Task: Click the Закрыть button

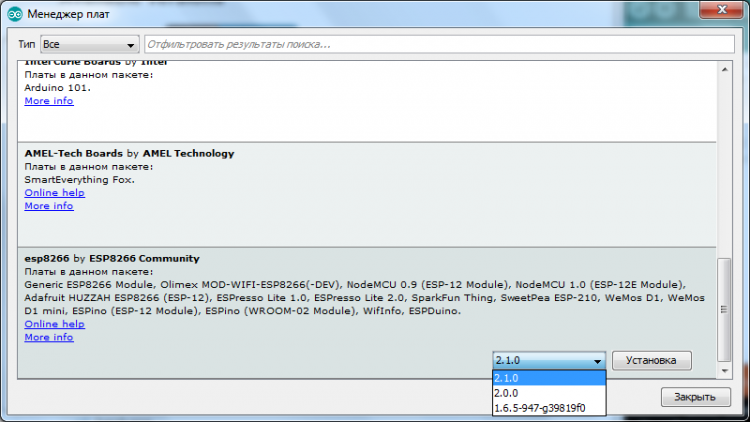Action: (695, 397)
